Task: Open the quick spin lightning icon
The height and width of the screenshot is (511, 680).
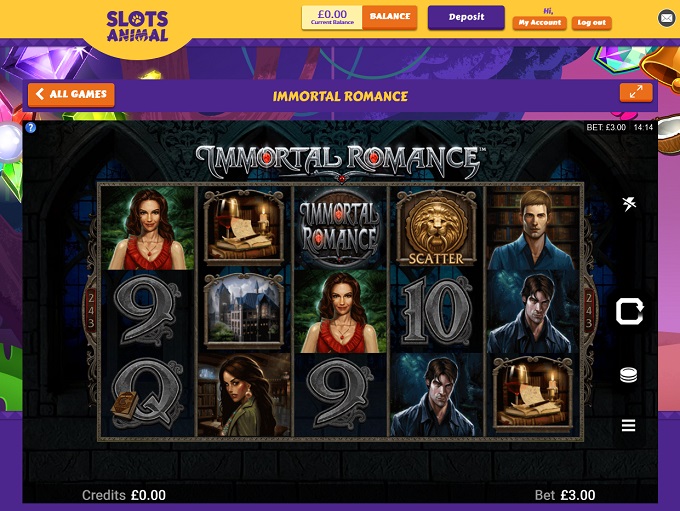Action: (x=629, y=203)
